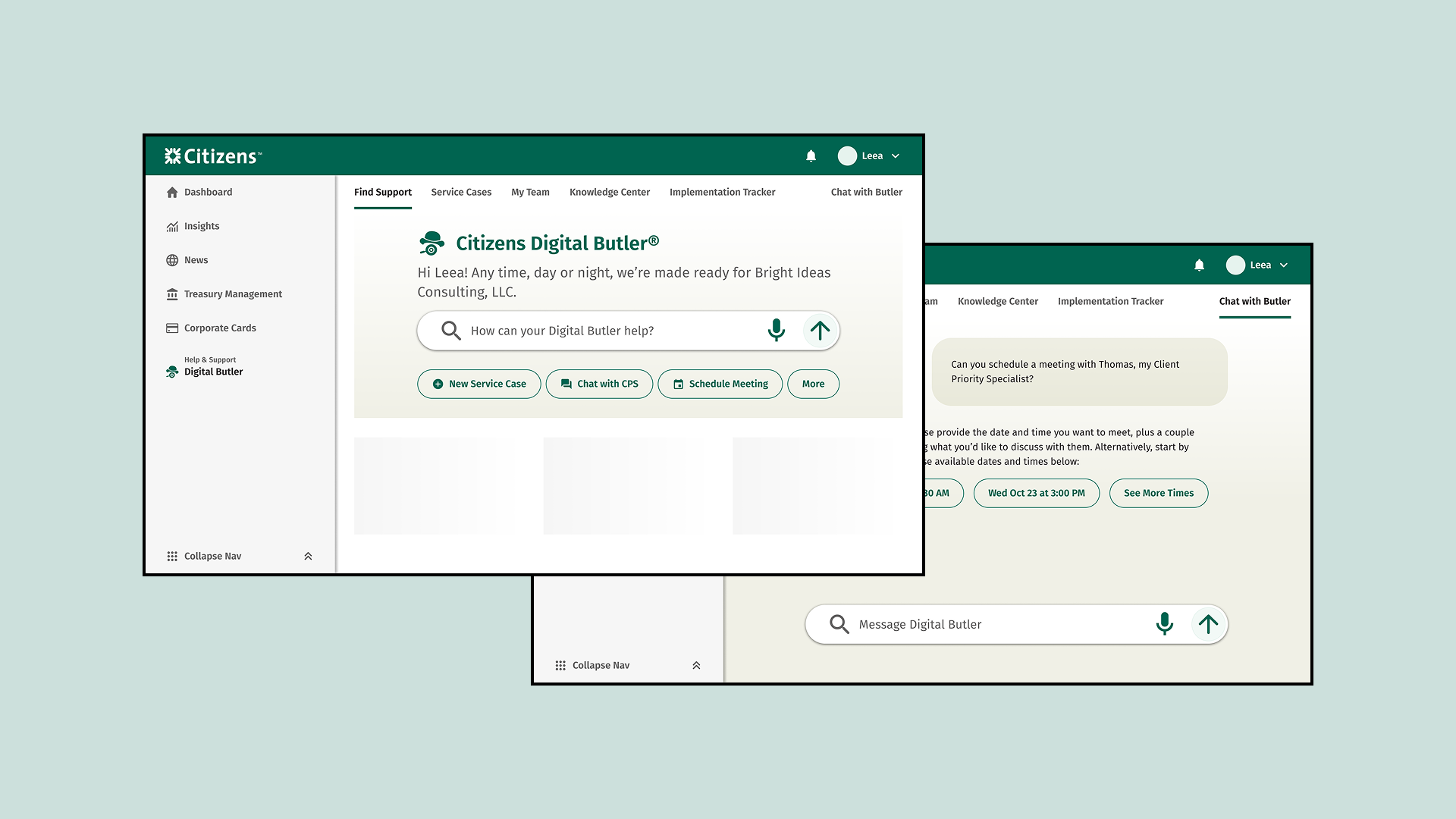Expand the Leea user menu in front window
The image size is (1456, 819).
[871, 156]
